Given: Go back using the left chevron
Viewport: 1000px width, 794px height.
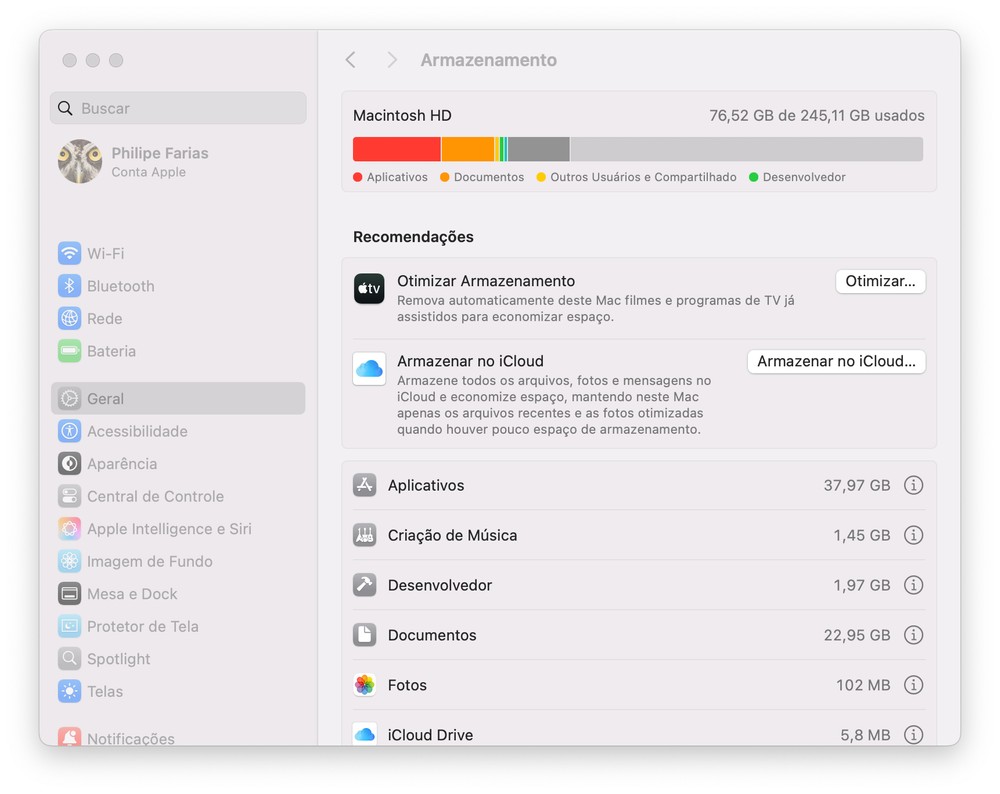Looking at the screenshot, I should tap(350, 60).
